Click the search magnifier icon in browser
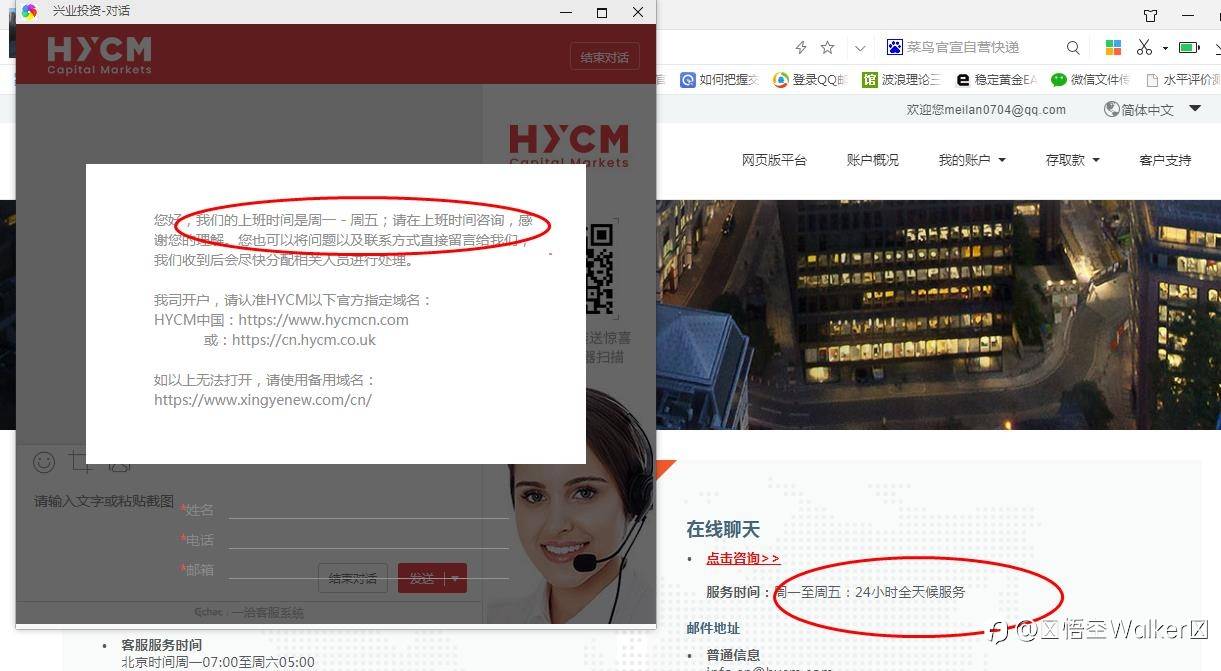This screenshot has width=1221, height=671. 1073,47
